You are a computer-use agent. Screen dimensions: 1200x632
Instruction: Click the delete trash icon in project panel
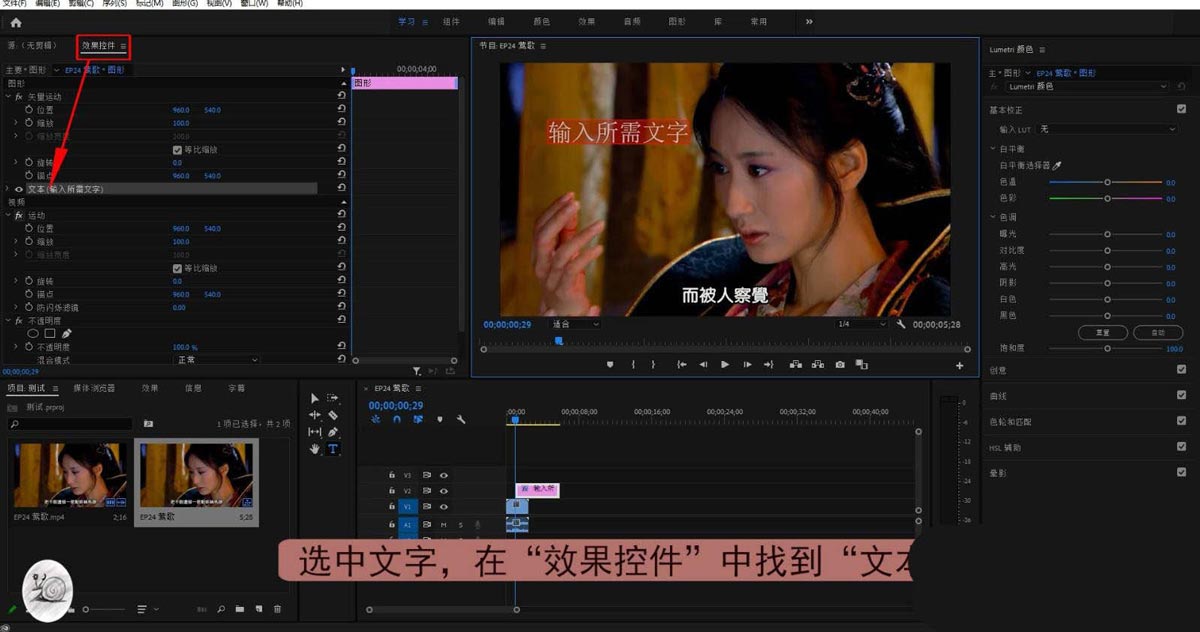click(x=277, y=608)
